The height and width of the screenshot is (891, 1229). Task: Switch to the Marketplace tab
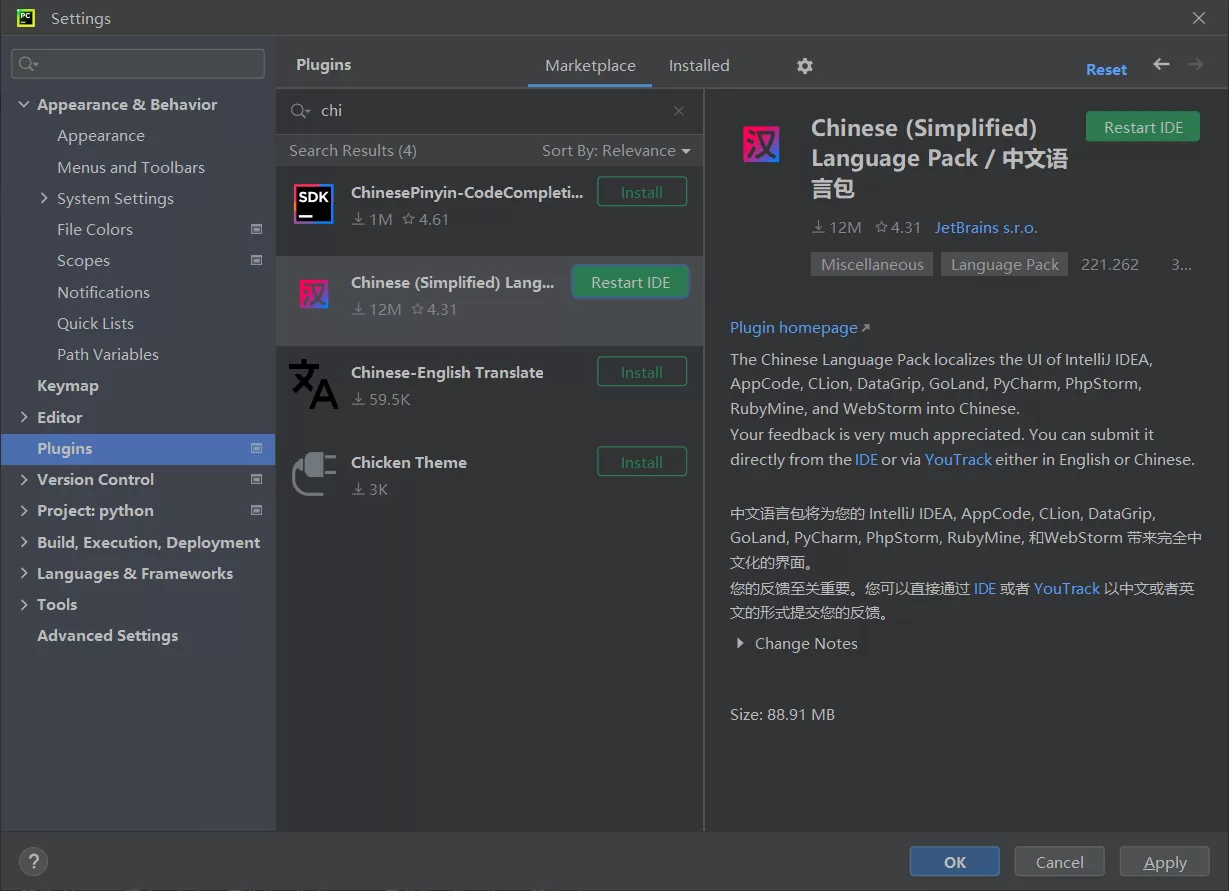coord(589,65)
